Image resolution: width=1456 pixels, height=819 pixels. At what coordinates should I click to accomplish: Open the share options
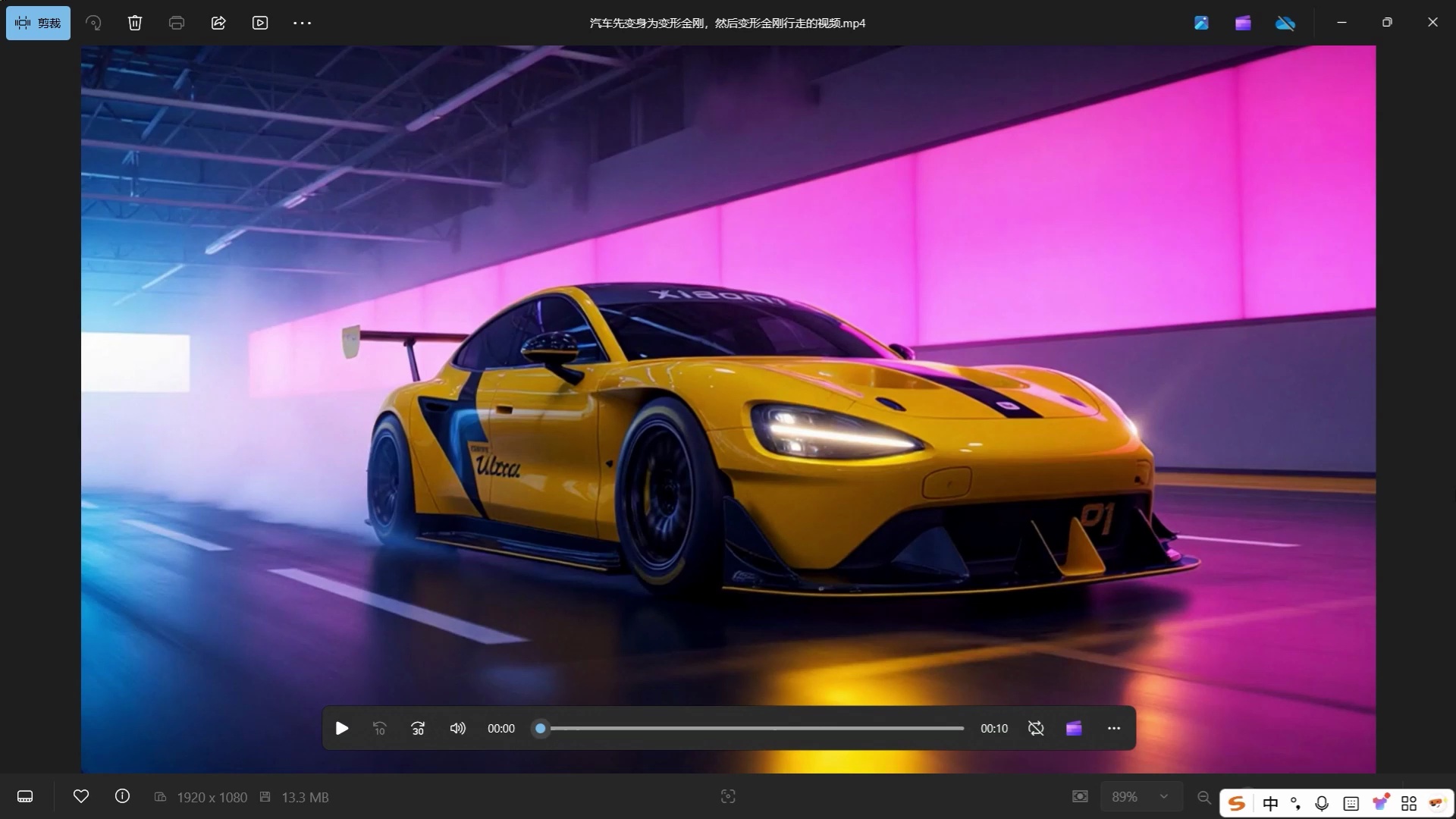[x=218, y=23]
